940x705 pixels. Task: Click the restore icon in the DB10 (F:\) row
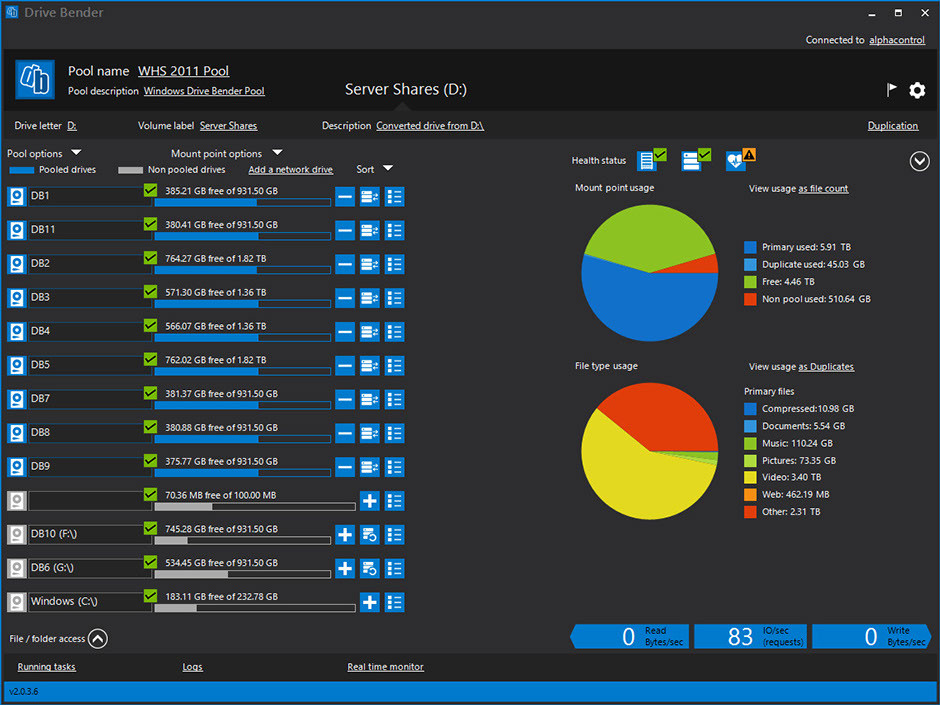coord(370,535)
